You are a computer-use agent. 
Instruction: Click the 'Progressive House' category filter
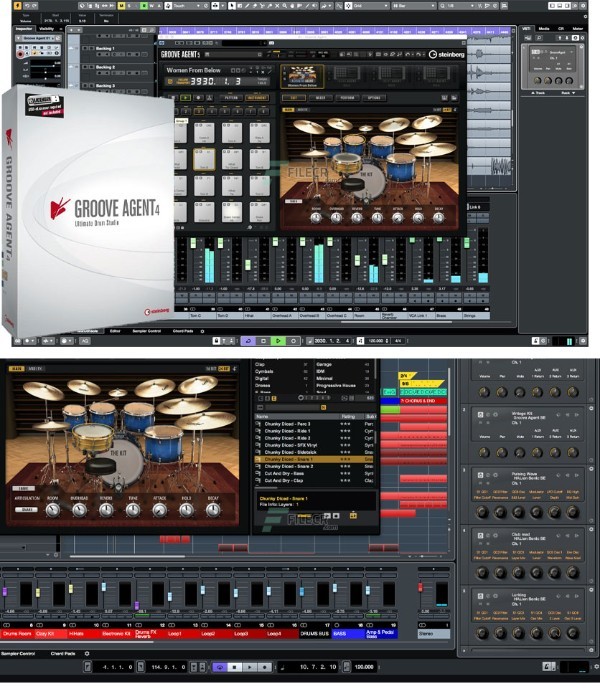336,386
